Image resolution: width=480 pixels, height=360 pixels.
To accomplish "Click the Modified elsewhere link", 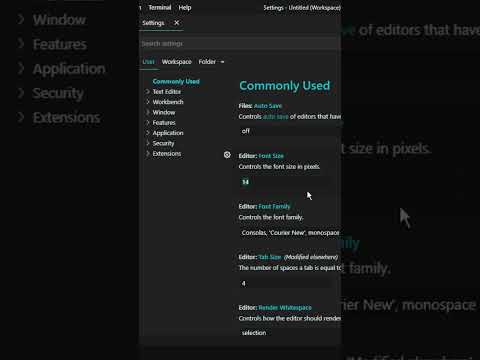I will [311, 257].
